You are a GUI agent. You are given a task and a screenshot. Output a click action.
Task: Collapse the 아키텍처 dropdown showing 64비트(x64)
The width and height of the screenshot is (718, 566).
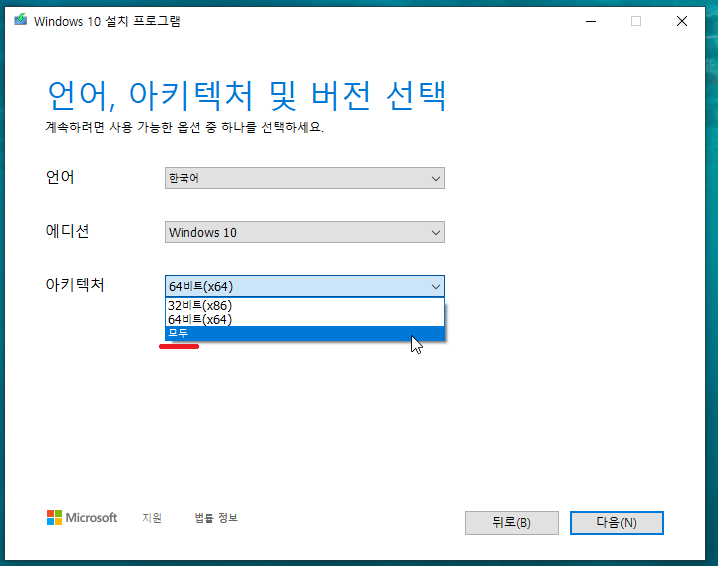305,286
